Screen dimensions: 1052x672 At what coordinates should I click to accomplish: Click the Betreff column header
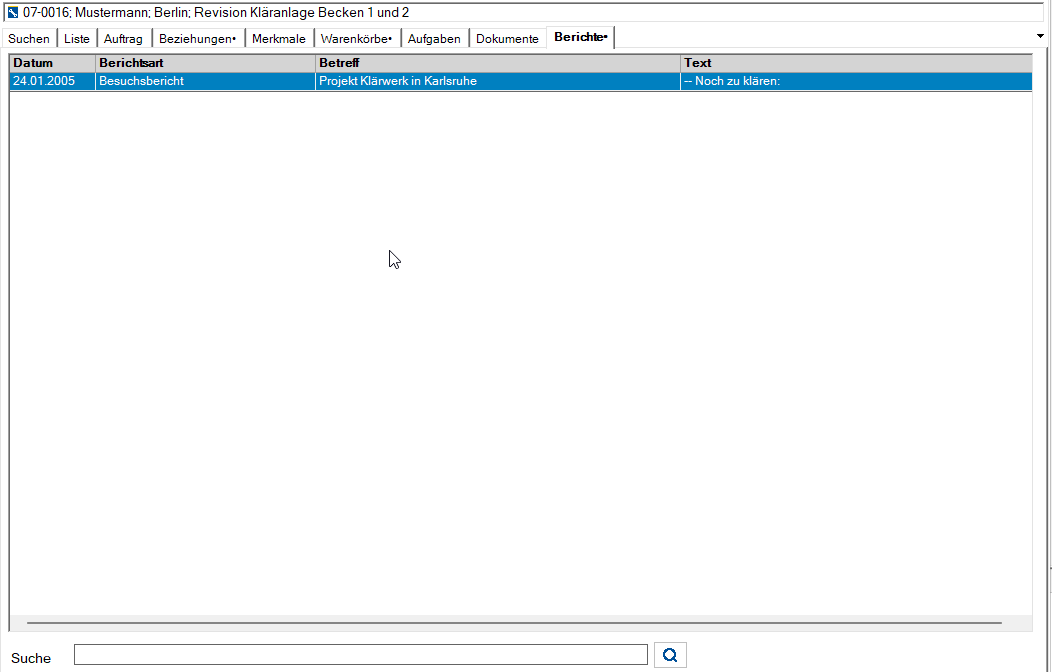click(498, 63)
